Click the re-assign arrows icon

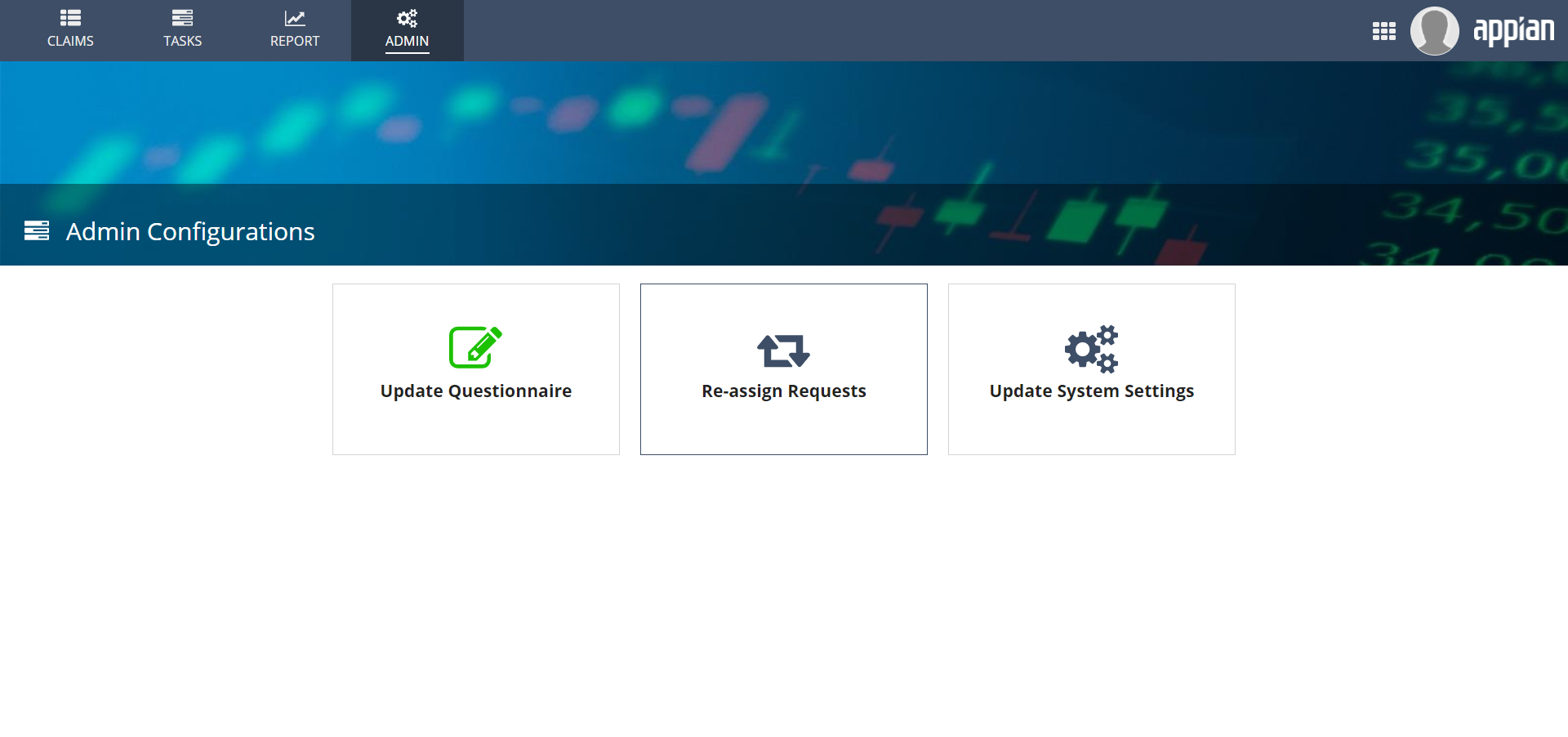[x=783, y=351]
